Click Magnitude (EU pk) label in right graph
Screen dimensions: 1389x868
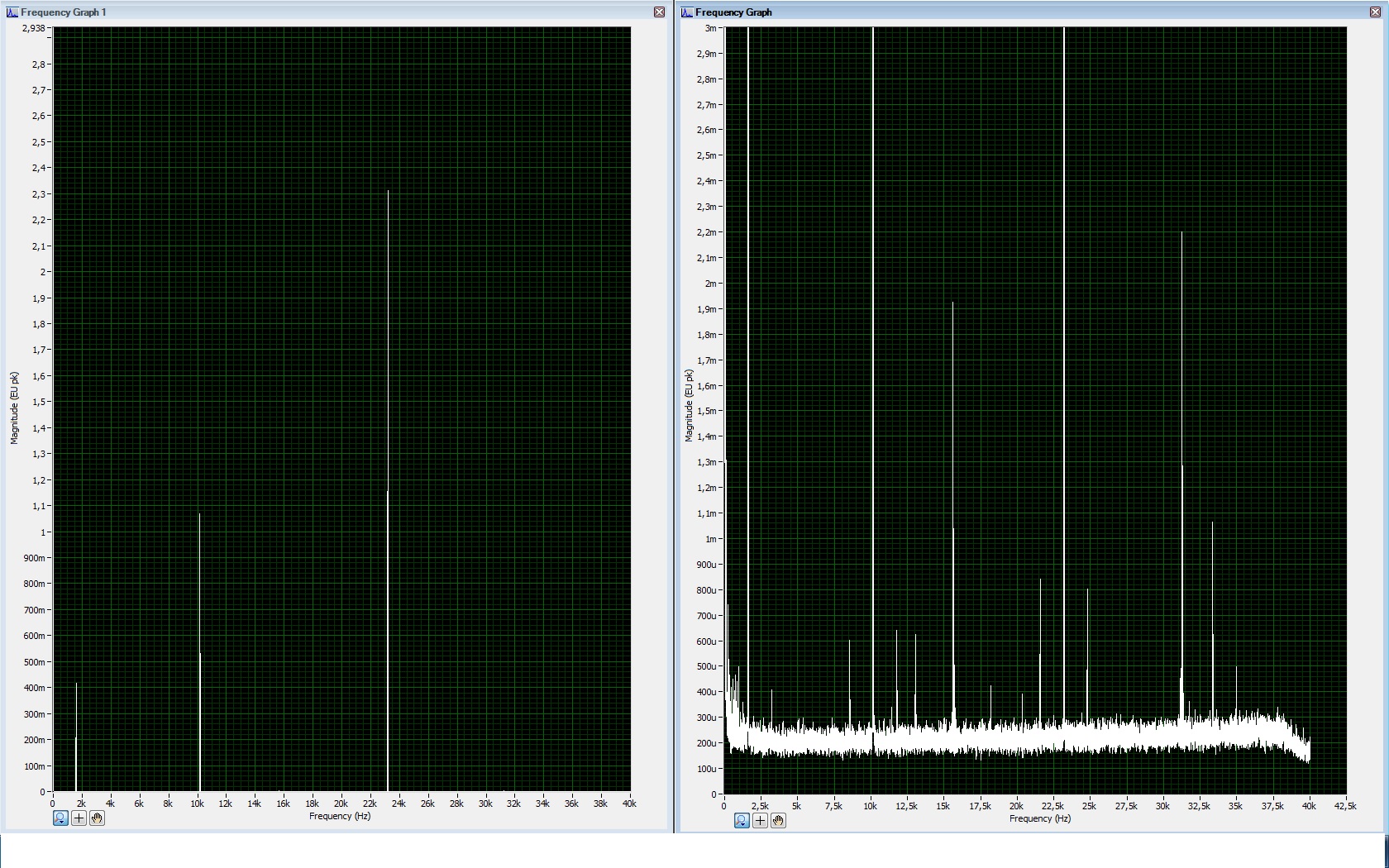click(x=689, y=405)
